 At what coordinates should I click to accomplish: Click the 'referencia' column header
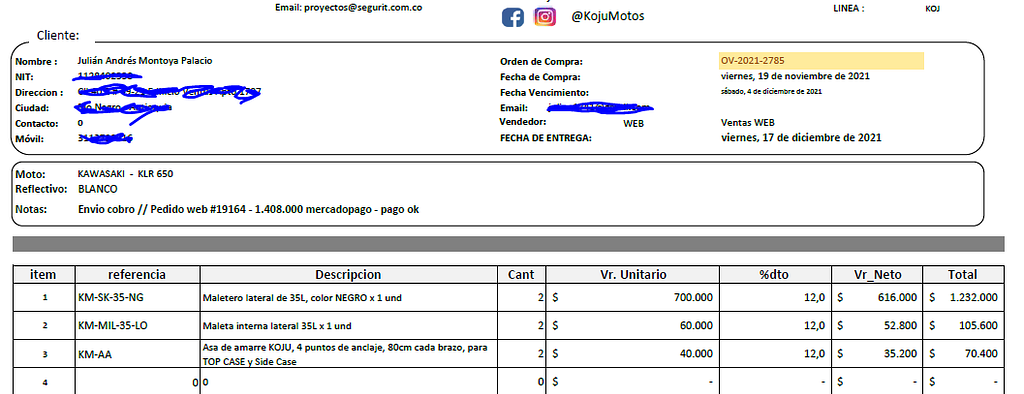pos(137,275)
